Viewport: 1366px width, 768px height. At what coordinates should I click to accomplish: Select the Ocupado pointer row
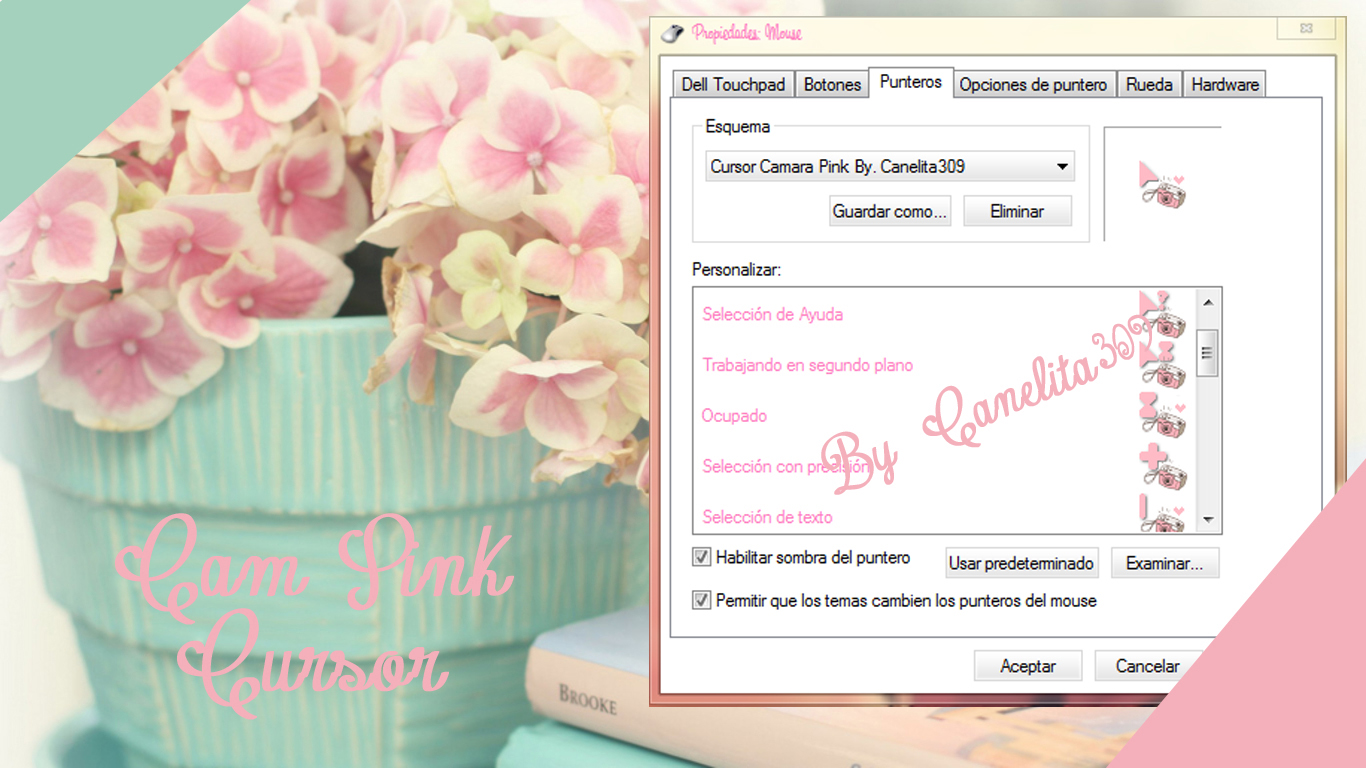(x=943, y=415)
